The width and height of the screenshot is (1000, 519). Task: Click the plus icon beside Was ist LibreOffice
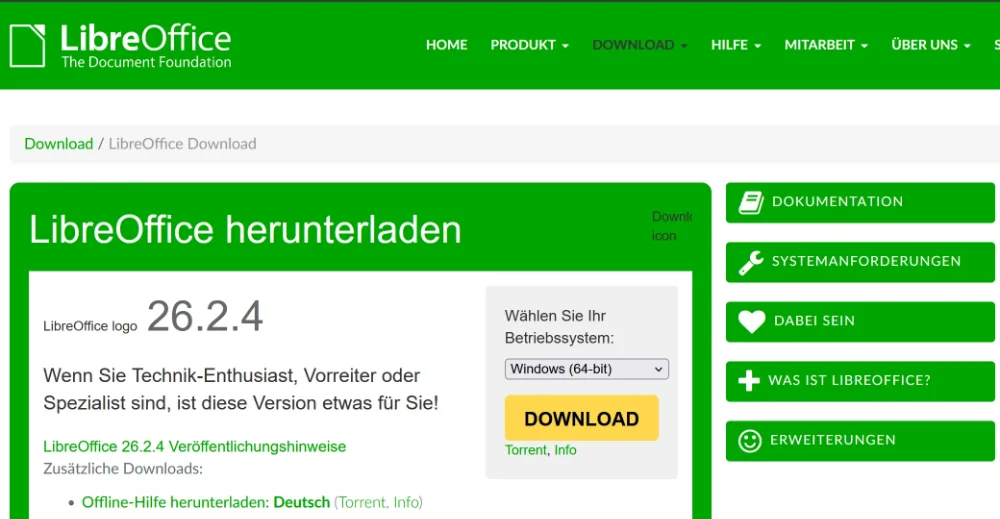749,381
